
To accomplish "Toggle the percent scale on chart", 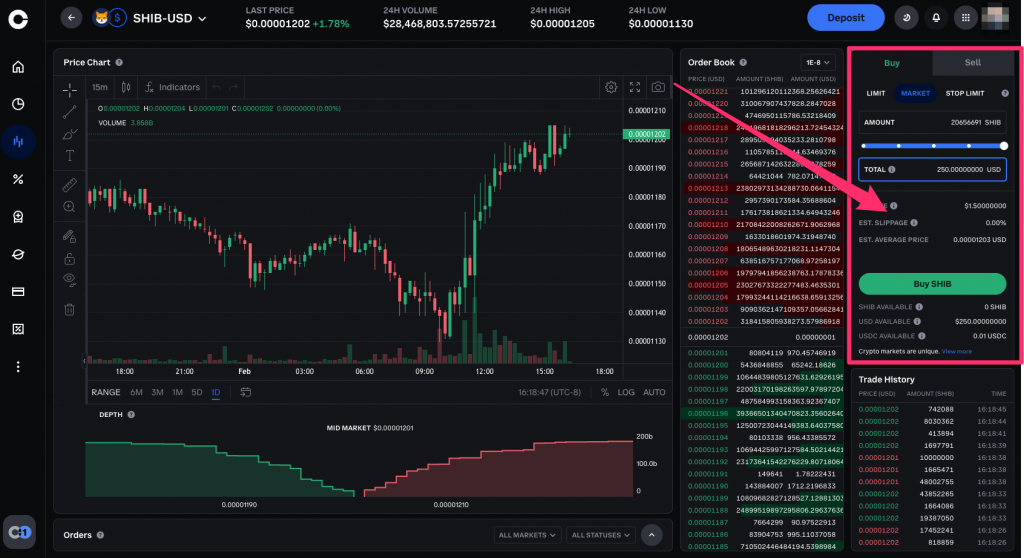I will 605,392.
